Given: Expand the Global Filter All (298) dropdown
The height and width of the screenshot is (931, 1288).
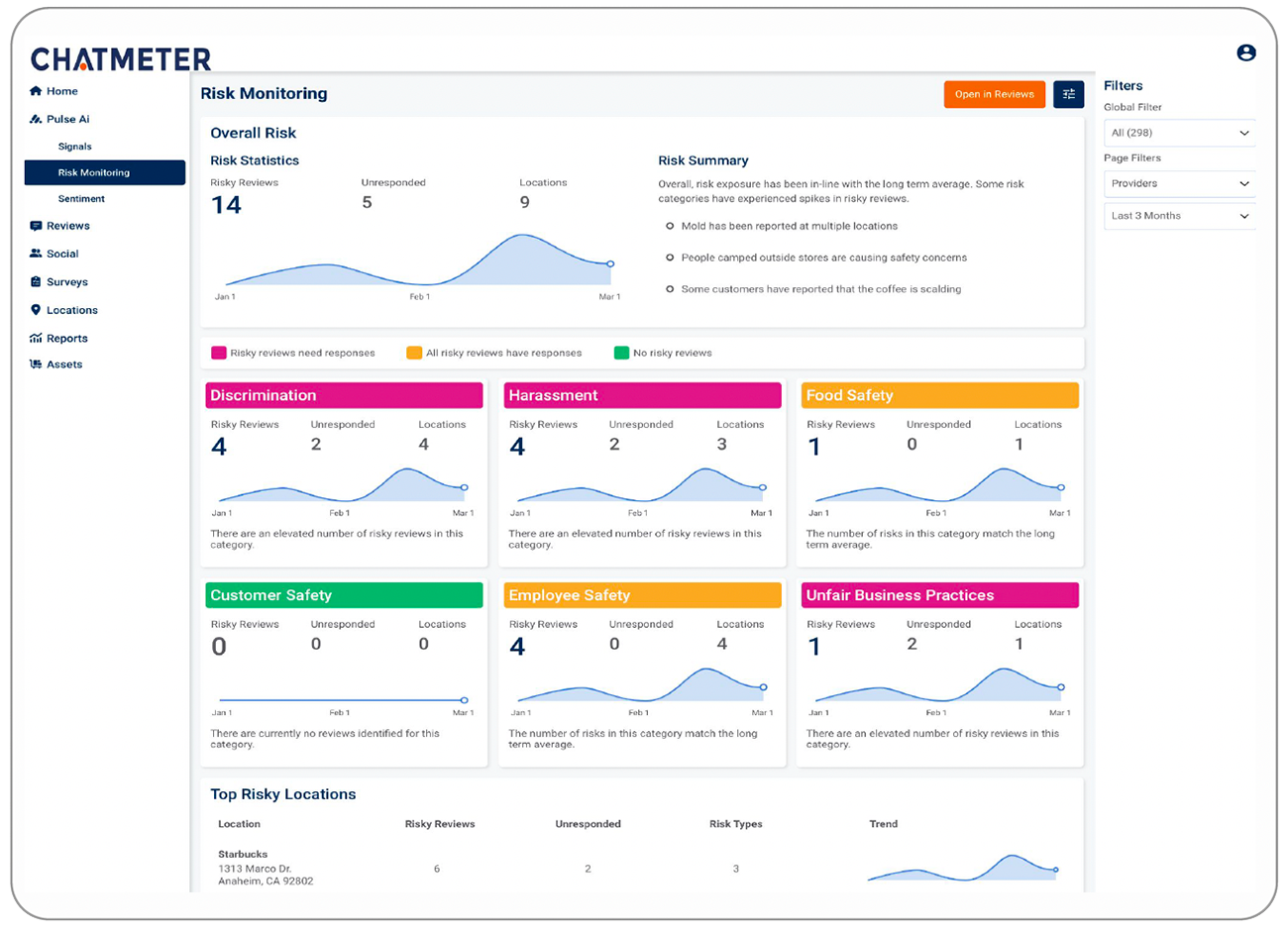Looking at the screenshot, I should [x=1179, y=133].
